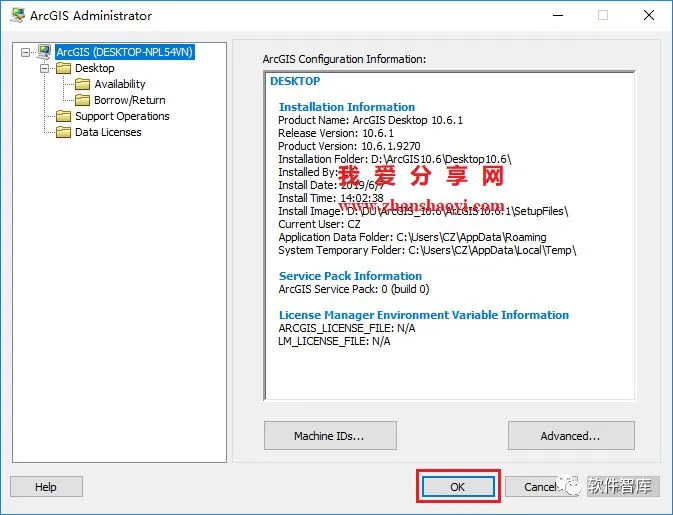Viewport: 673px width, 515px height.
Task: Click the Availability folder icon
Action: tap(82, 84)
